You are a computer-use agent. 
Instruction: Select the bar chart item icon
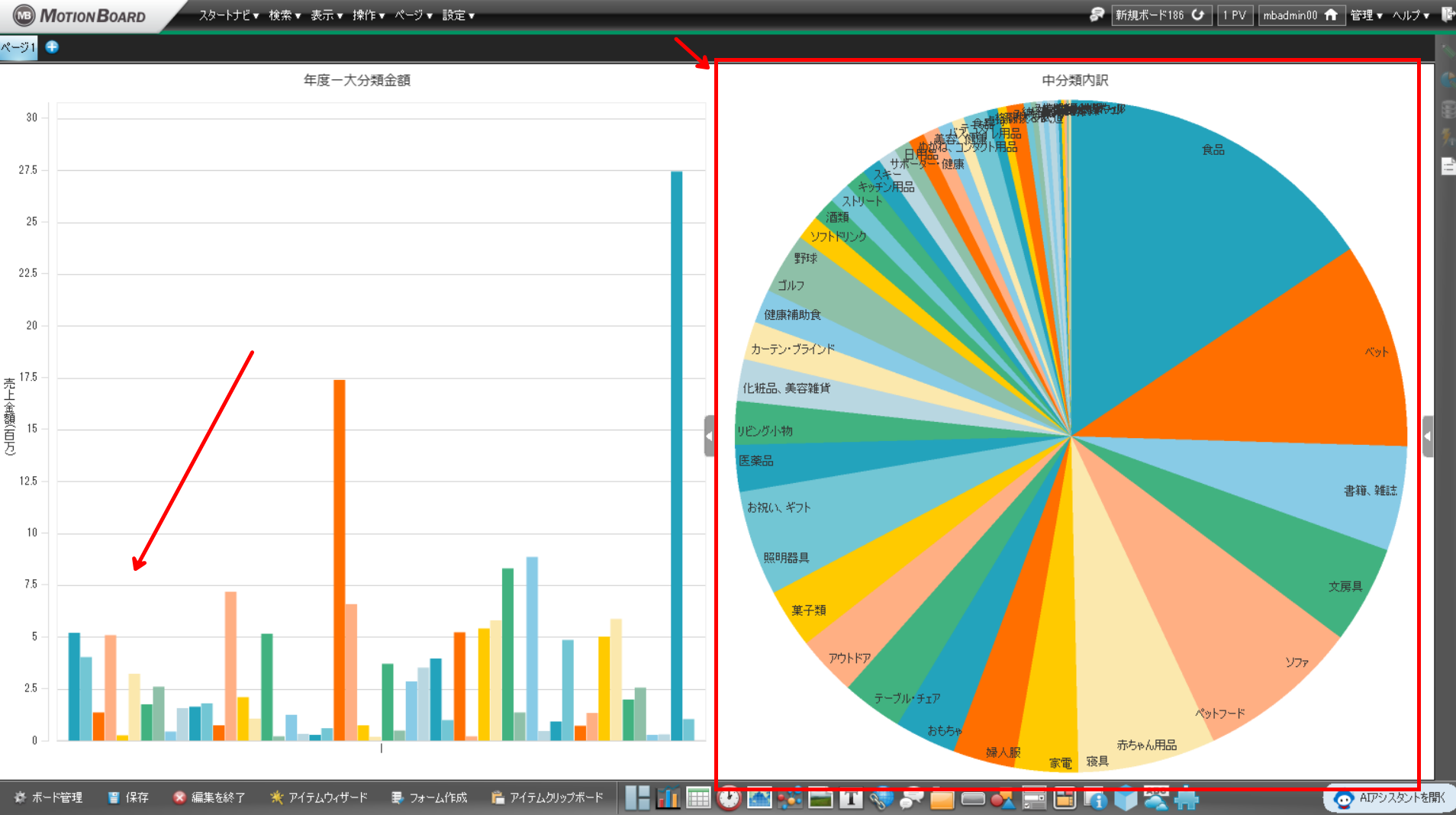tap(668, 798)
